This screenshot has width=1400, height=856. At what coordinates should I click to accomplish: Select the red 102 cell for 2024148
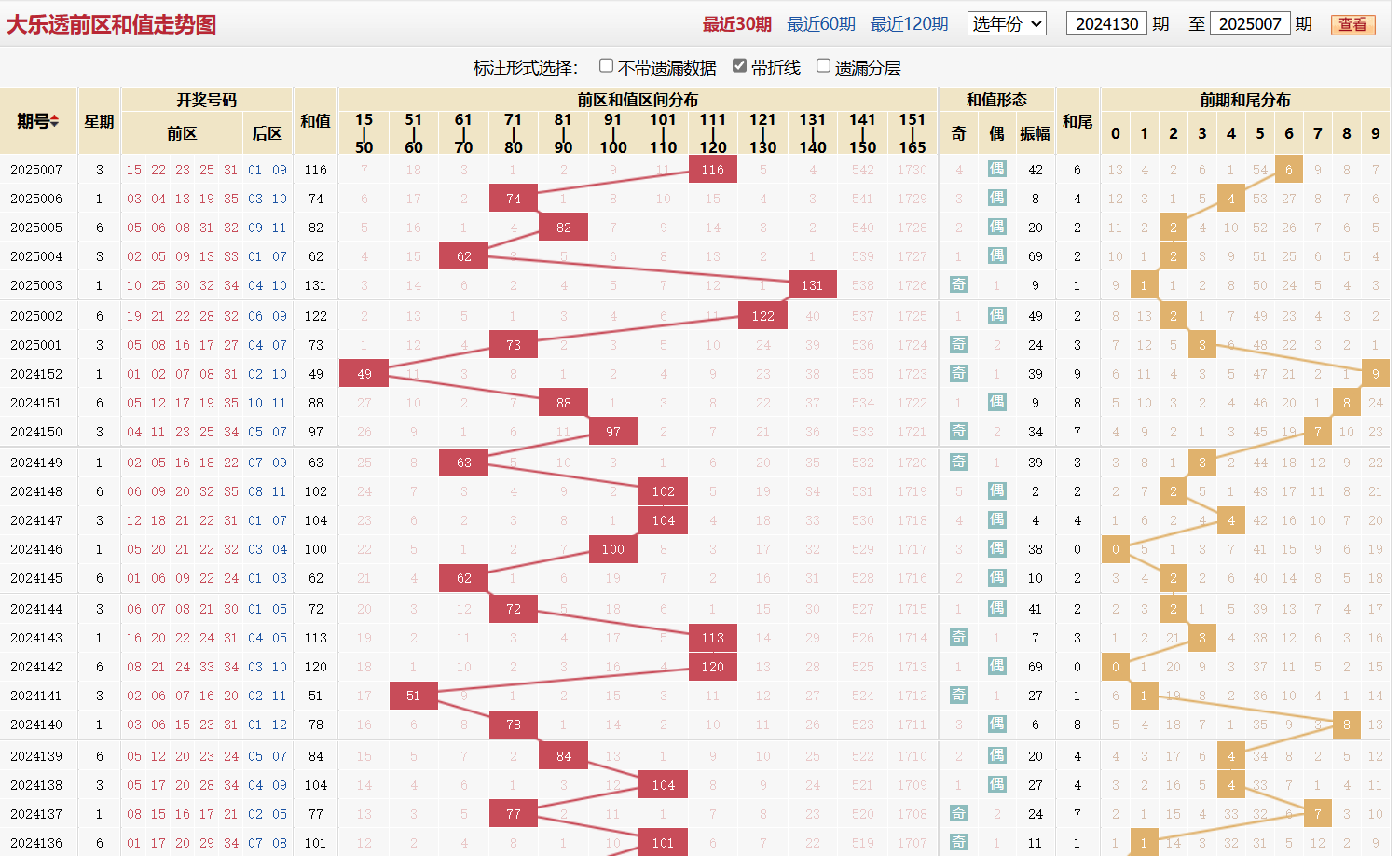click(x=664, y=491)
